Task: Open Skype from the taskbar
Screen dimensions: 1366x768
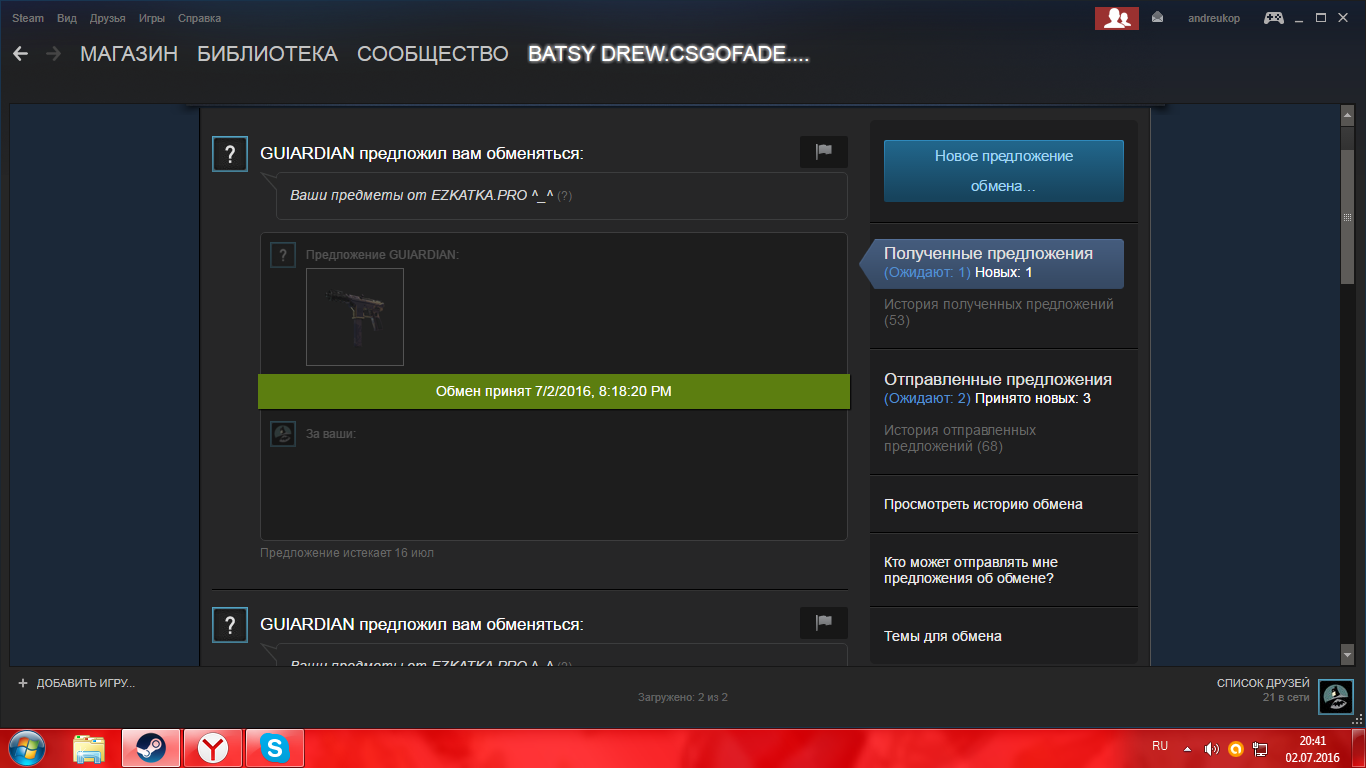Action: pyautogui.click(x=274, y=748)
